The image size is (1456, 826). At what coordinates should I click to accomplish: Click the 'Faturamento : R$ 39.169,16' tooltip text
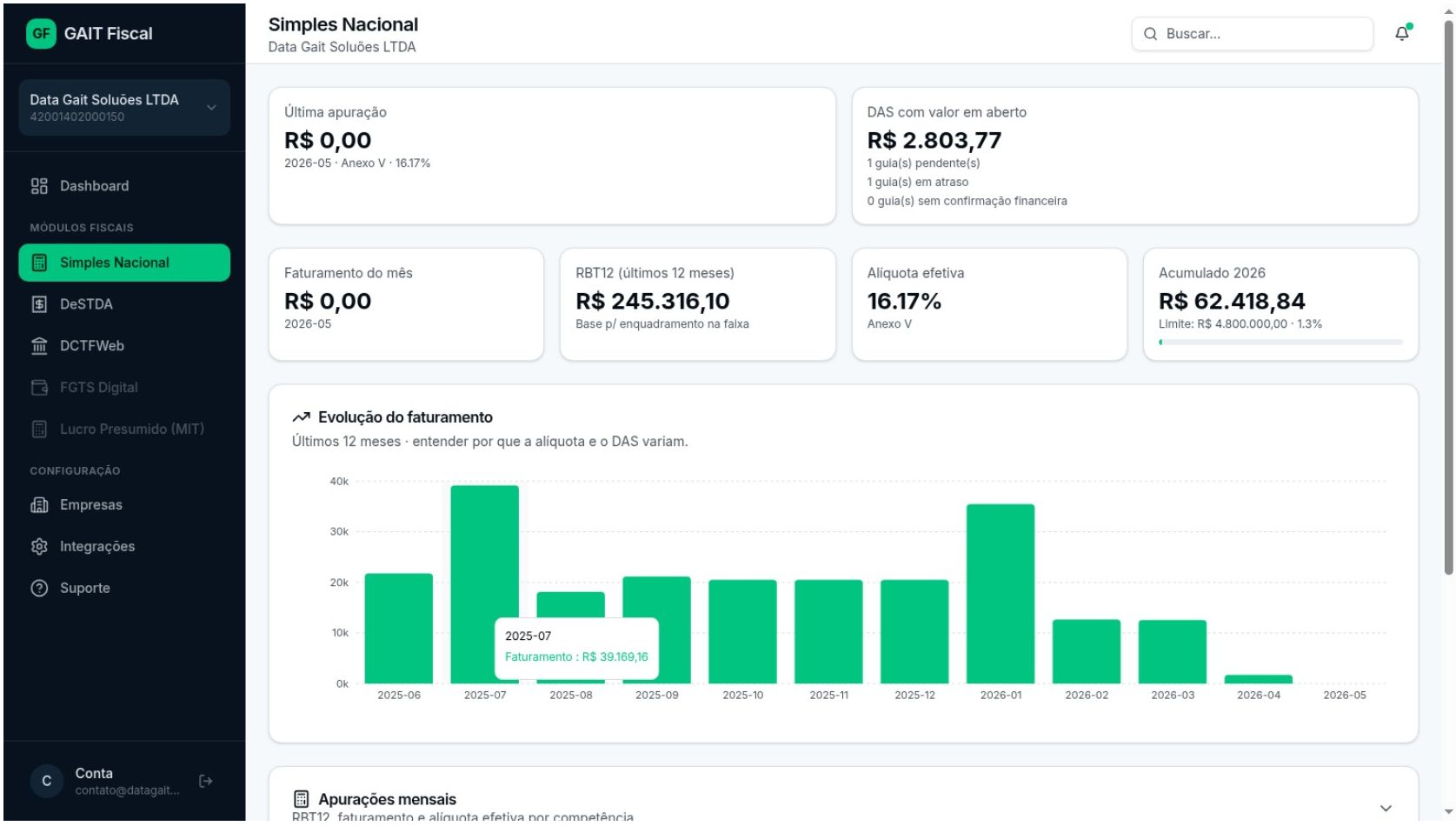[576, 656]
